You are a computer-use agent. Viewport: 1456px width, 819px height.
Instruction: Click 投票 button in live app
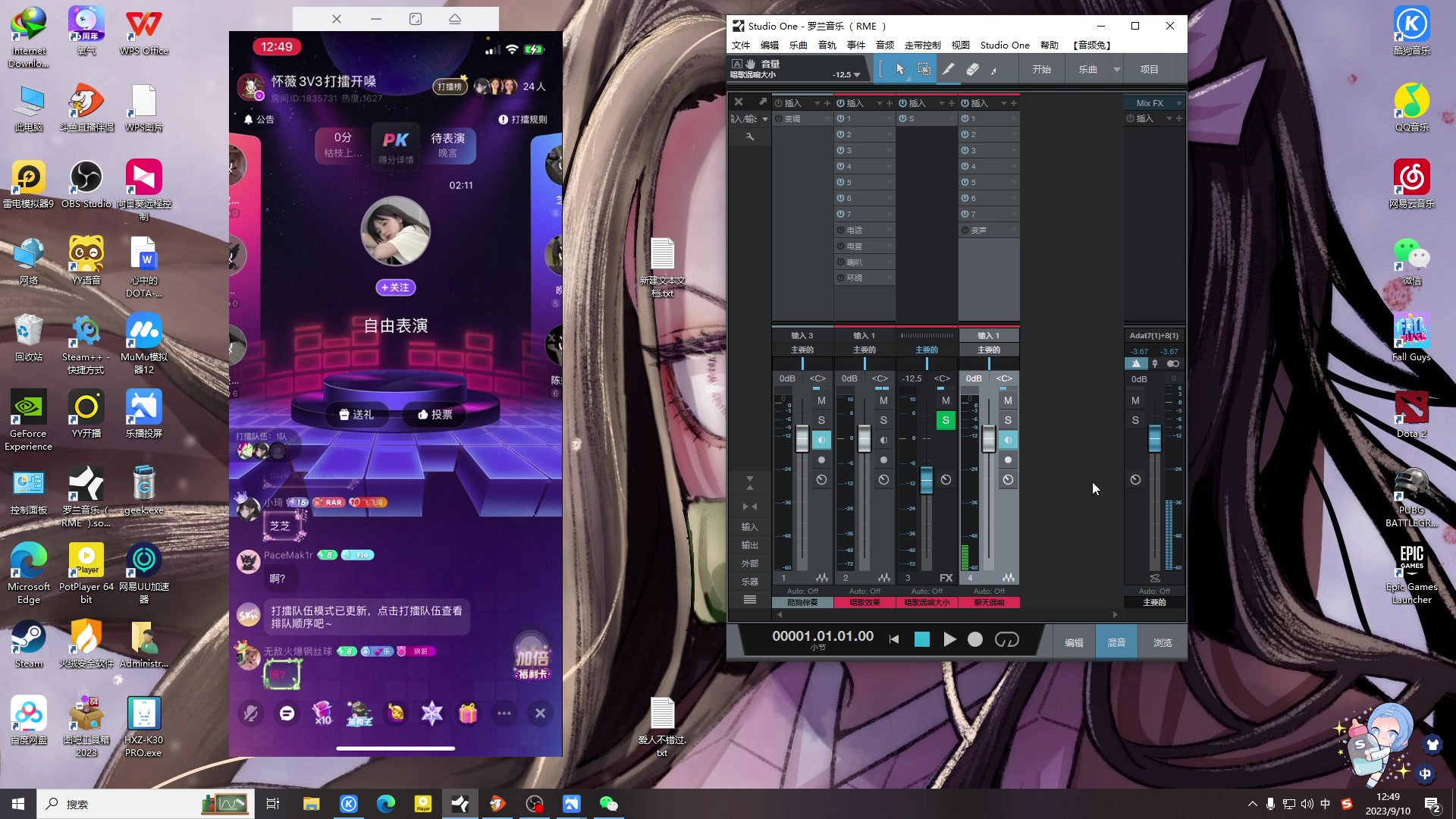tap(435, 414)
